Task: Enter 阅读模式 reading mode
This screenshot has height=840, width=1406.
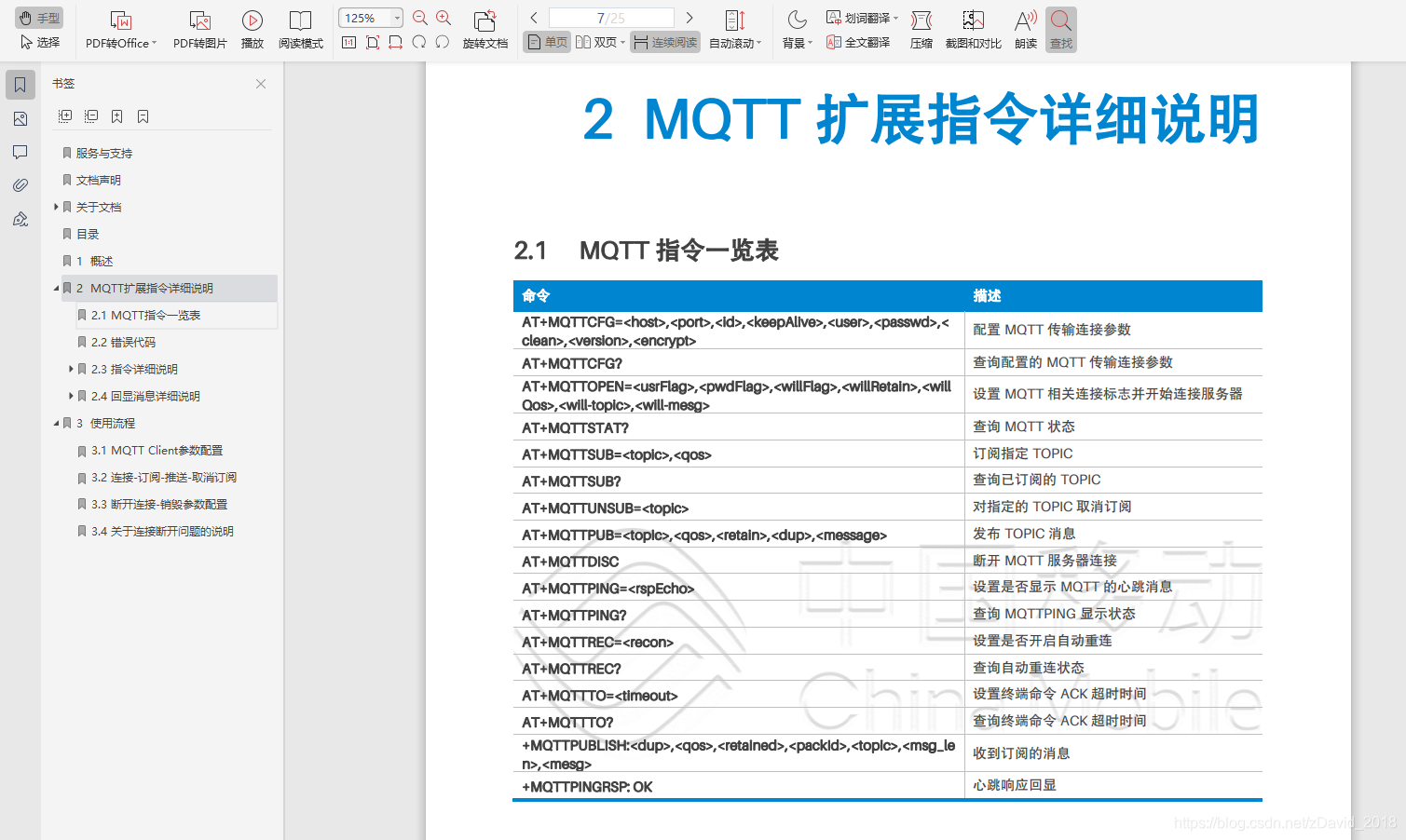Action: [300, 28]
